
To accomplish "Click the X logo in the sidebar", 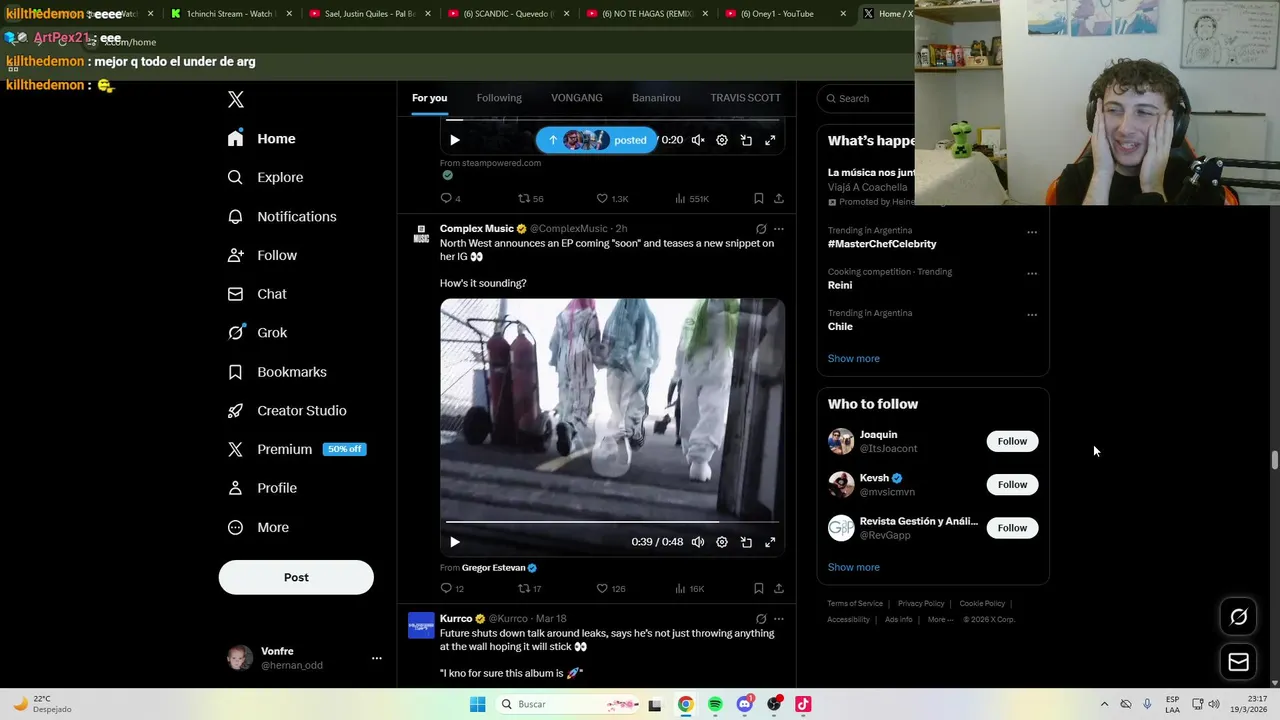I will click(x=236, y=99).
